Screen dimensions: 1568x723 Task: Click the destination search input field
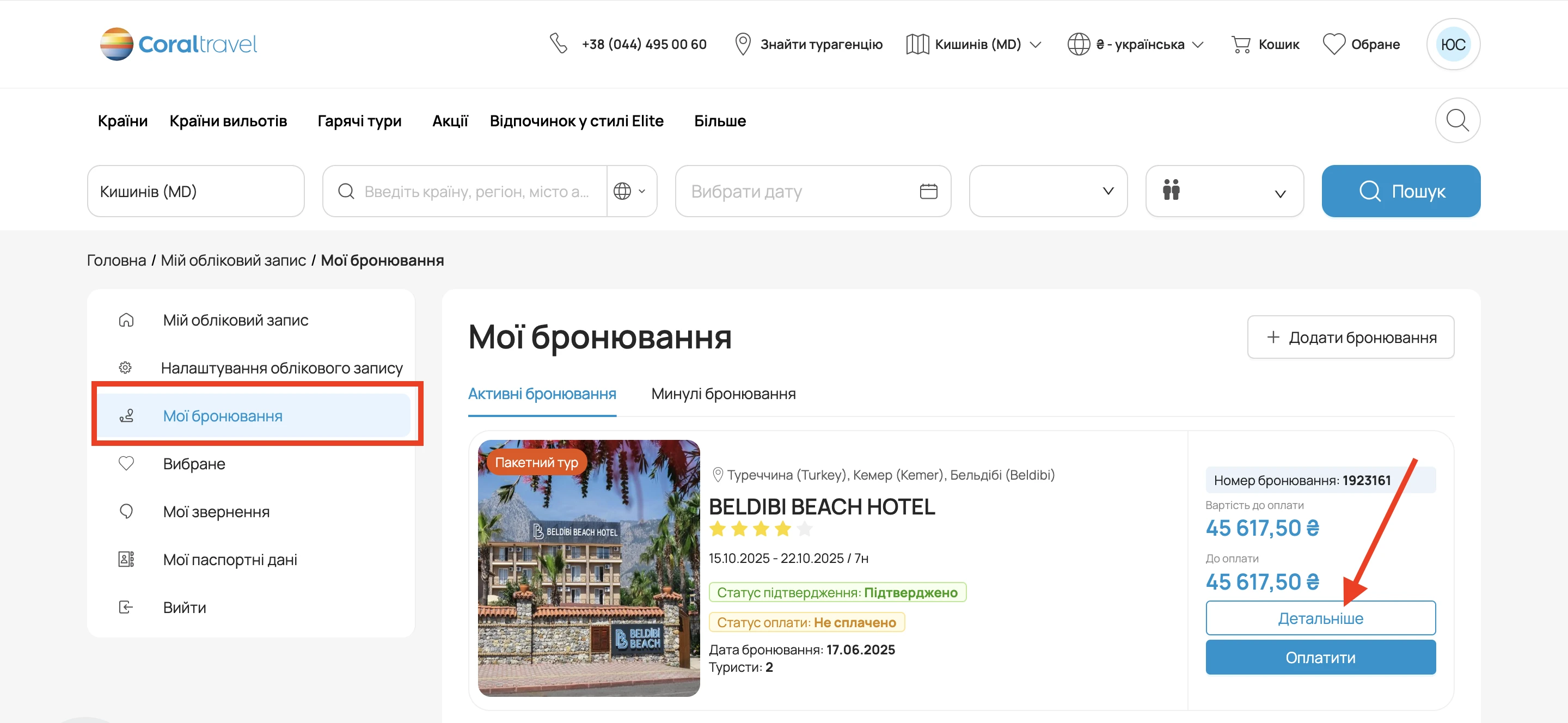coord(476,191)
